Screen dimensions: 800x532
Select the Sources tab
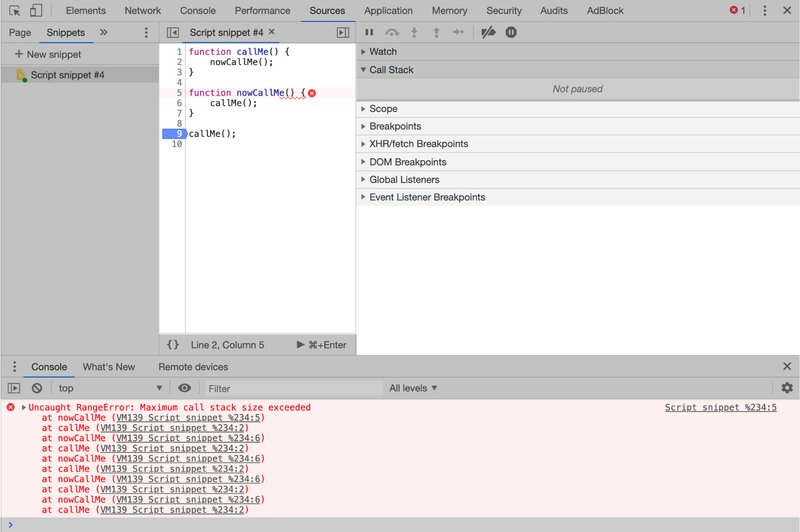327,10
